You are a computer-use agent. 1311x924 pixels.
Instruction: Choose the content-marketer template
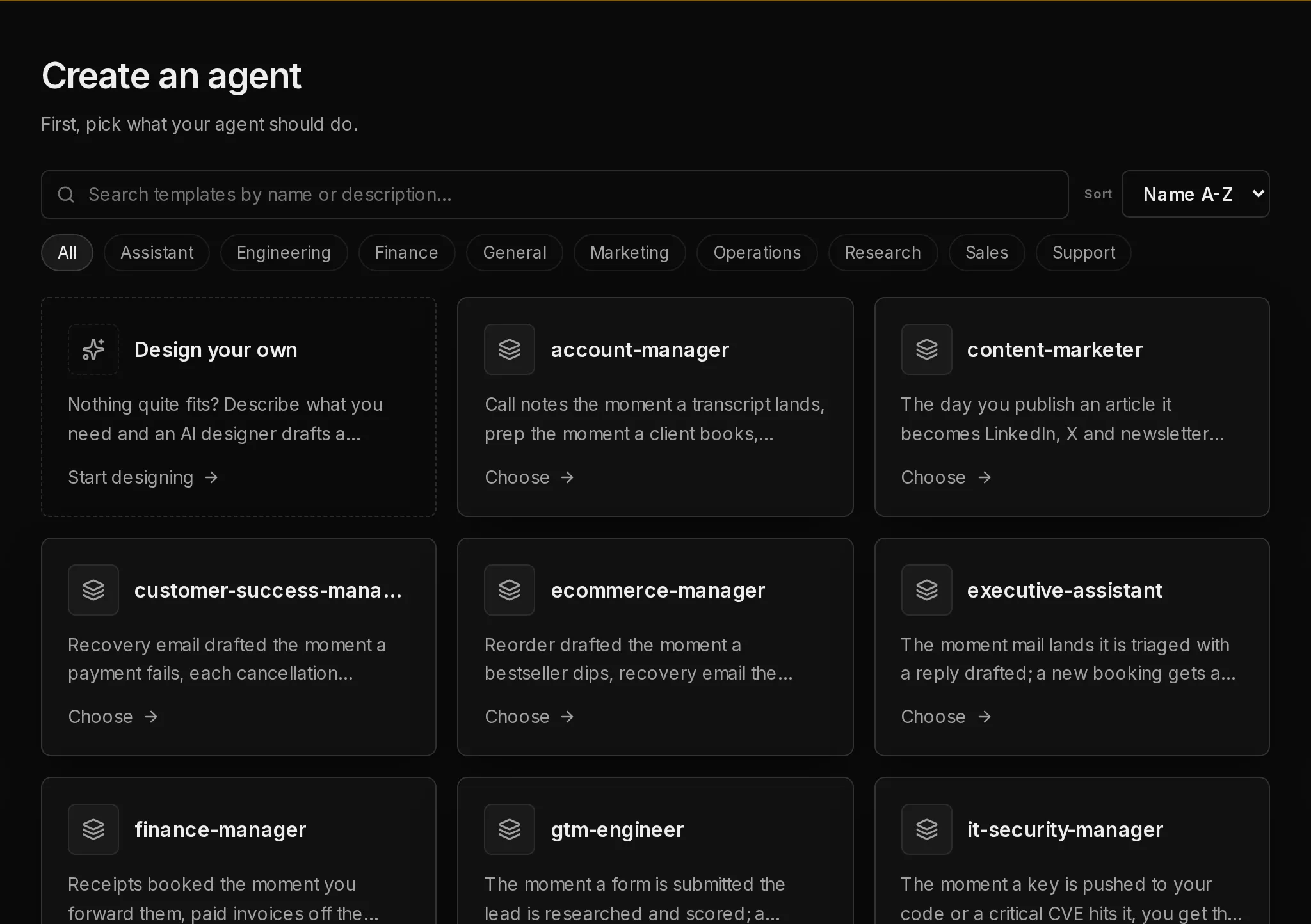946,477
